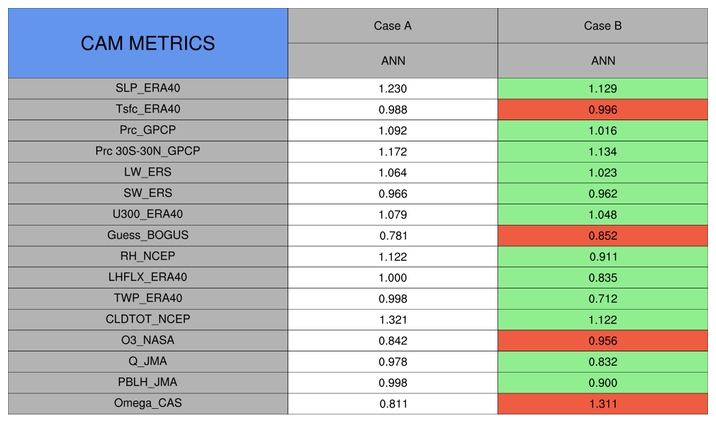Click the CAM METRICS header cell
This screenshot has width=716, height=423.
click(x=147, y=43)
